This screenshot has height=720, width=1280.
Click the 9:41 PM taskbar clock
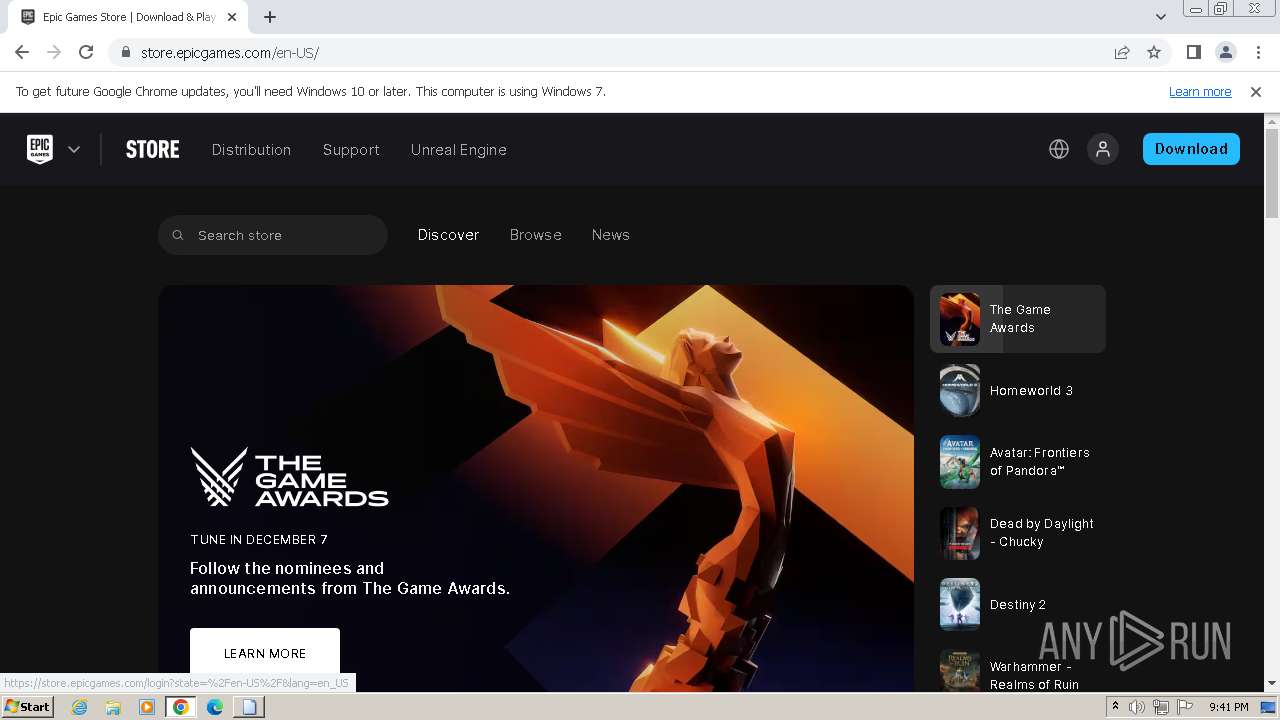coord(1228,707)
